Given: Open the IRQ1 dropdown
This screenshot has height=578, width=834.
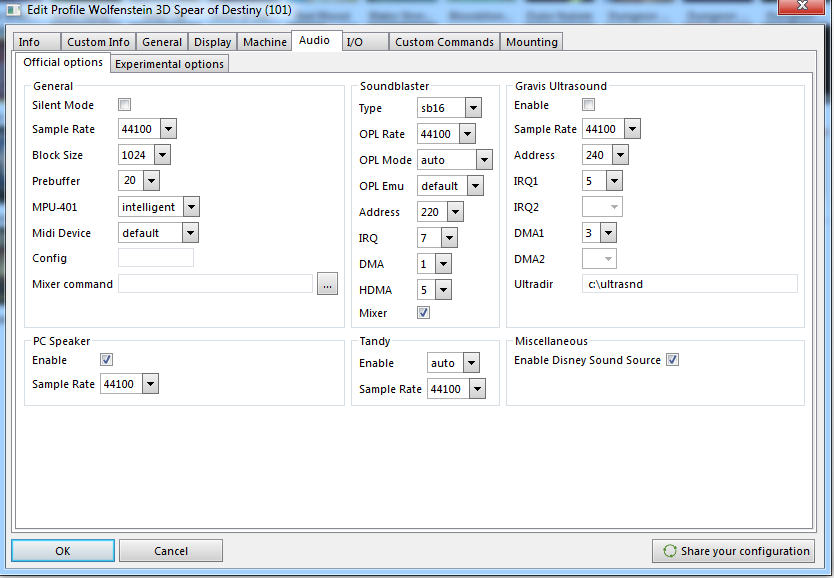Looking at the screenshot, I should [x=614, y=181].
